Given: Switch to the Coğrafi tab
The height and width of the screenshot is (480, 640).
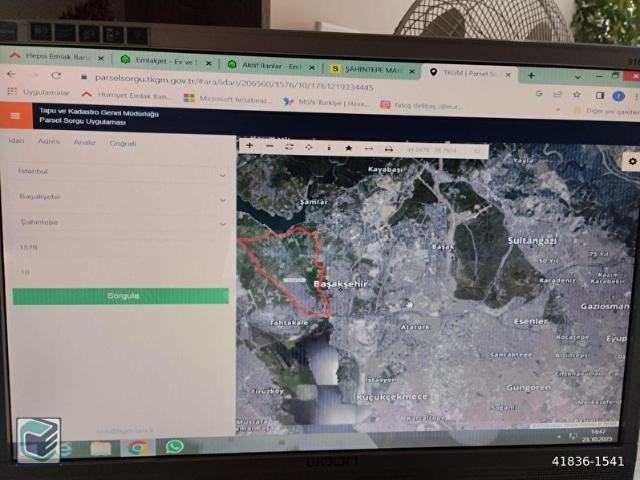Looking at the screenshot, I should [x=122, y=143].
